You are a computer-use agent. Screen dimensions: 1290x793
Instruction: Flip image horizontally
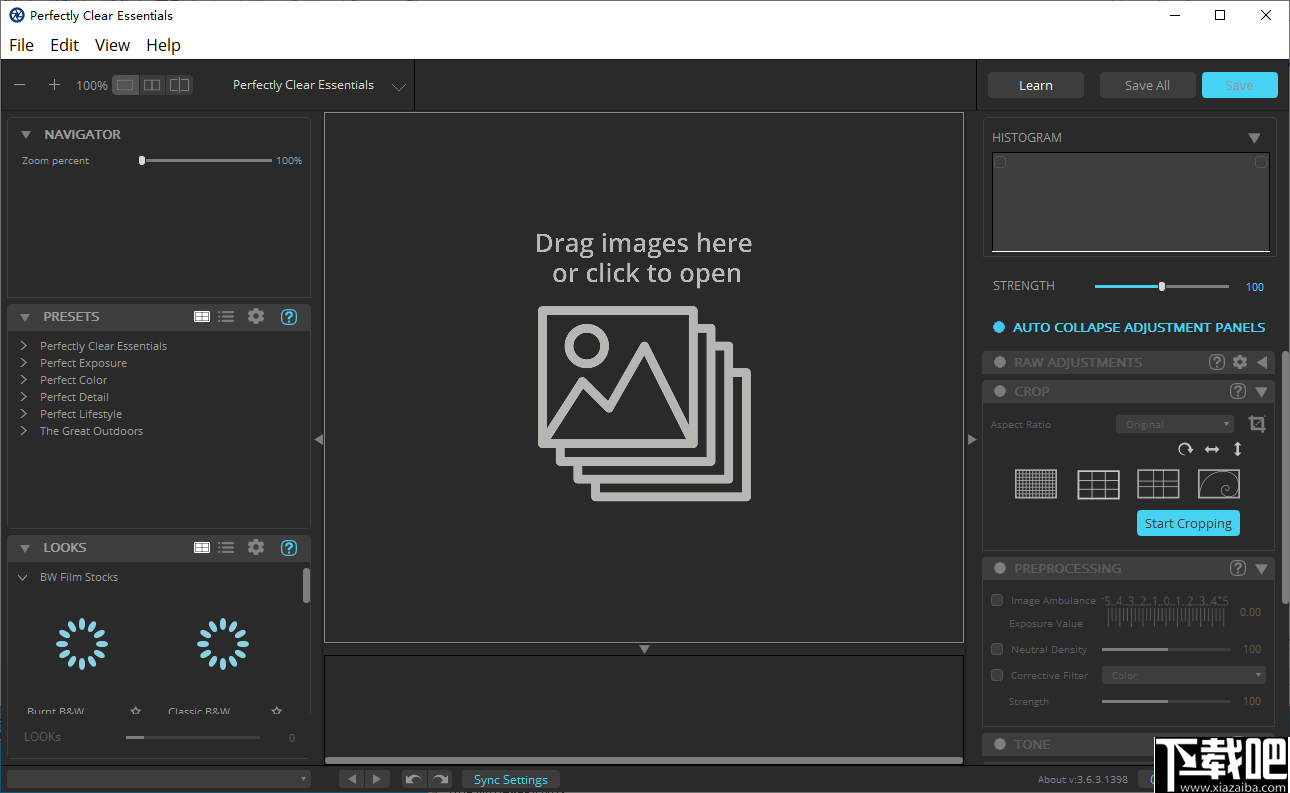coord(1212,450)
